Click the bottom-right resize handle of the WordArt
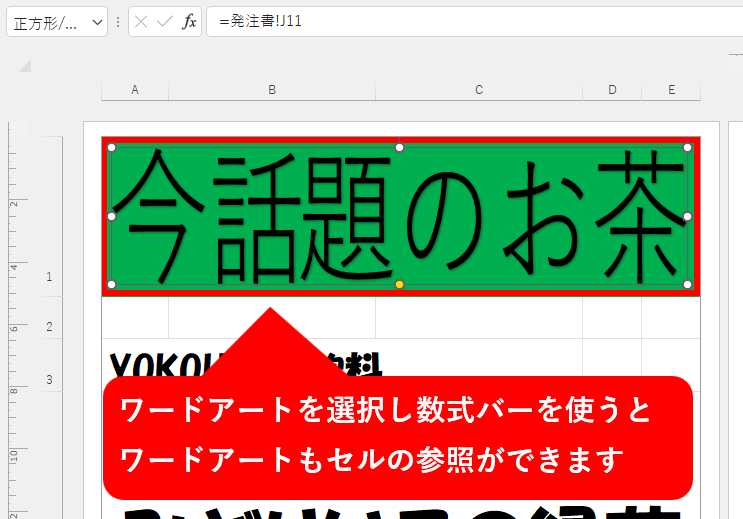743x519 pixels. 687,285
